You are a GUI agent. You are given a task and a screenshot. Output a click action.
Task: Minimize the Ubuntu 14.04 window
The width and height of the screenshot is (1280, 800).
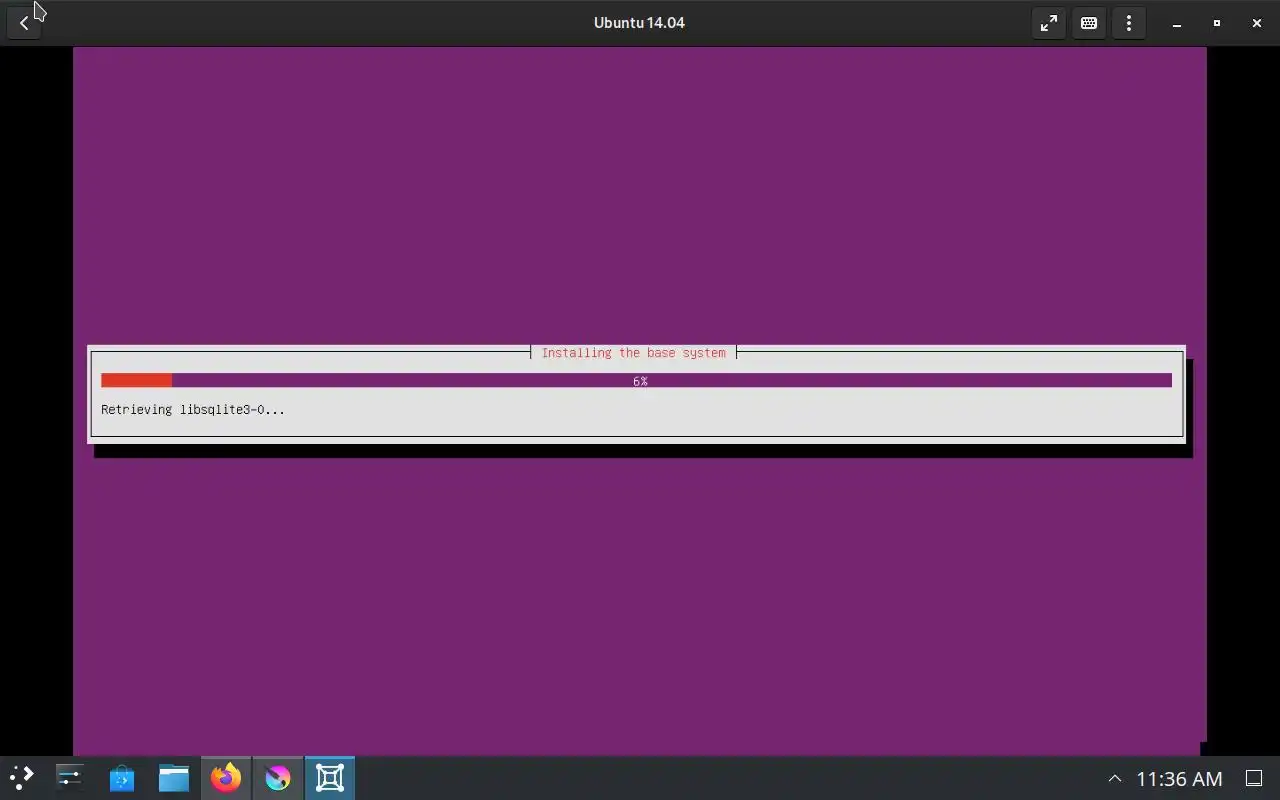1177,23
